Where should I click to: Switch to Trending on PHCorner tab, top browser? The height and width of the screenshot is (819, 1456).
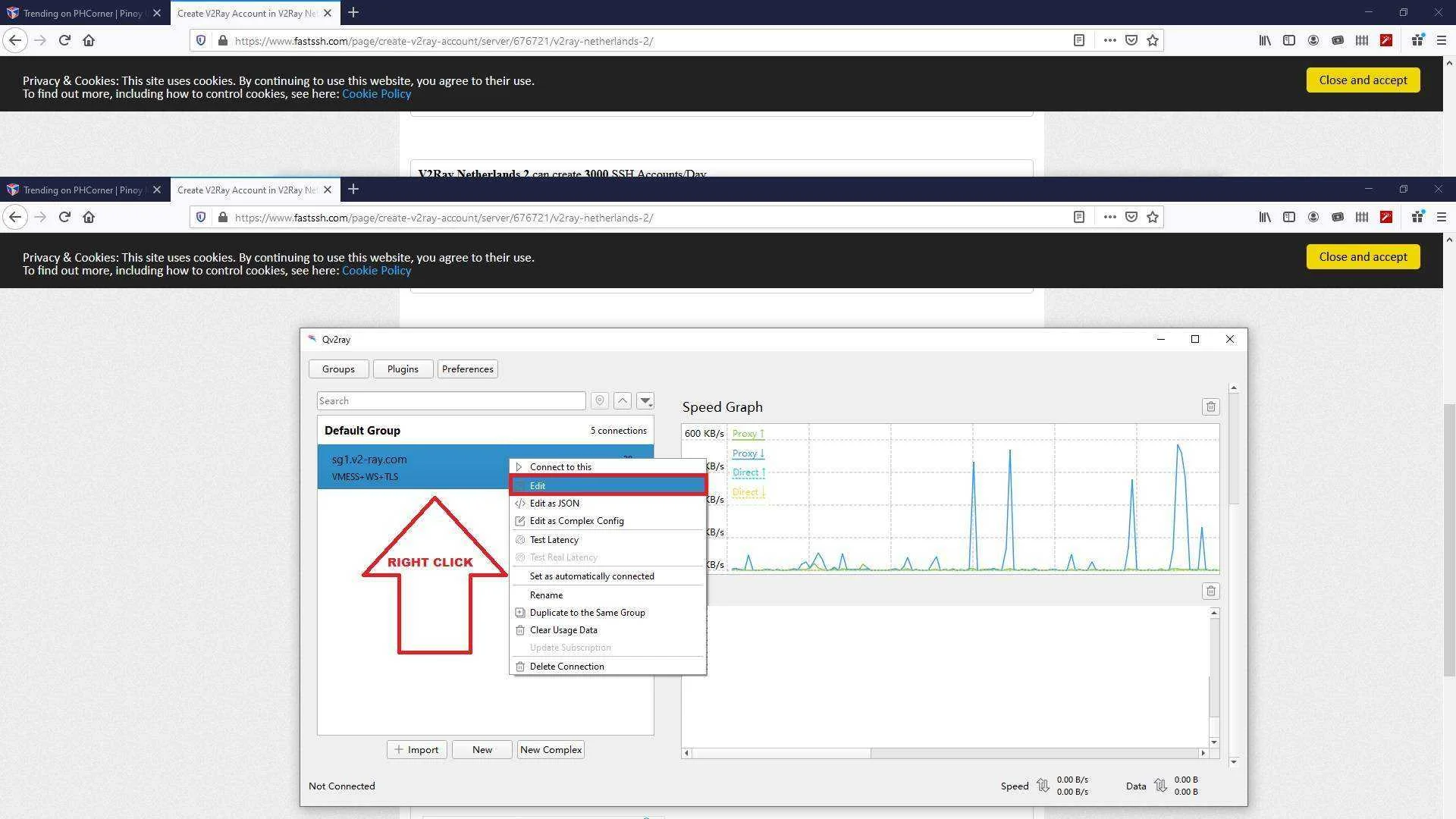tap(83, 13)
